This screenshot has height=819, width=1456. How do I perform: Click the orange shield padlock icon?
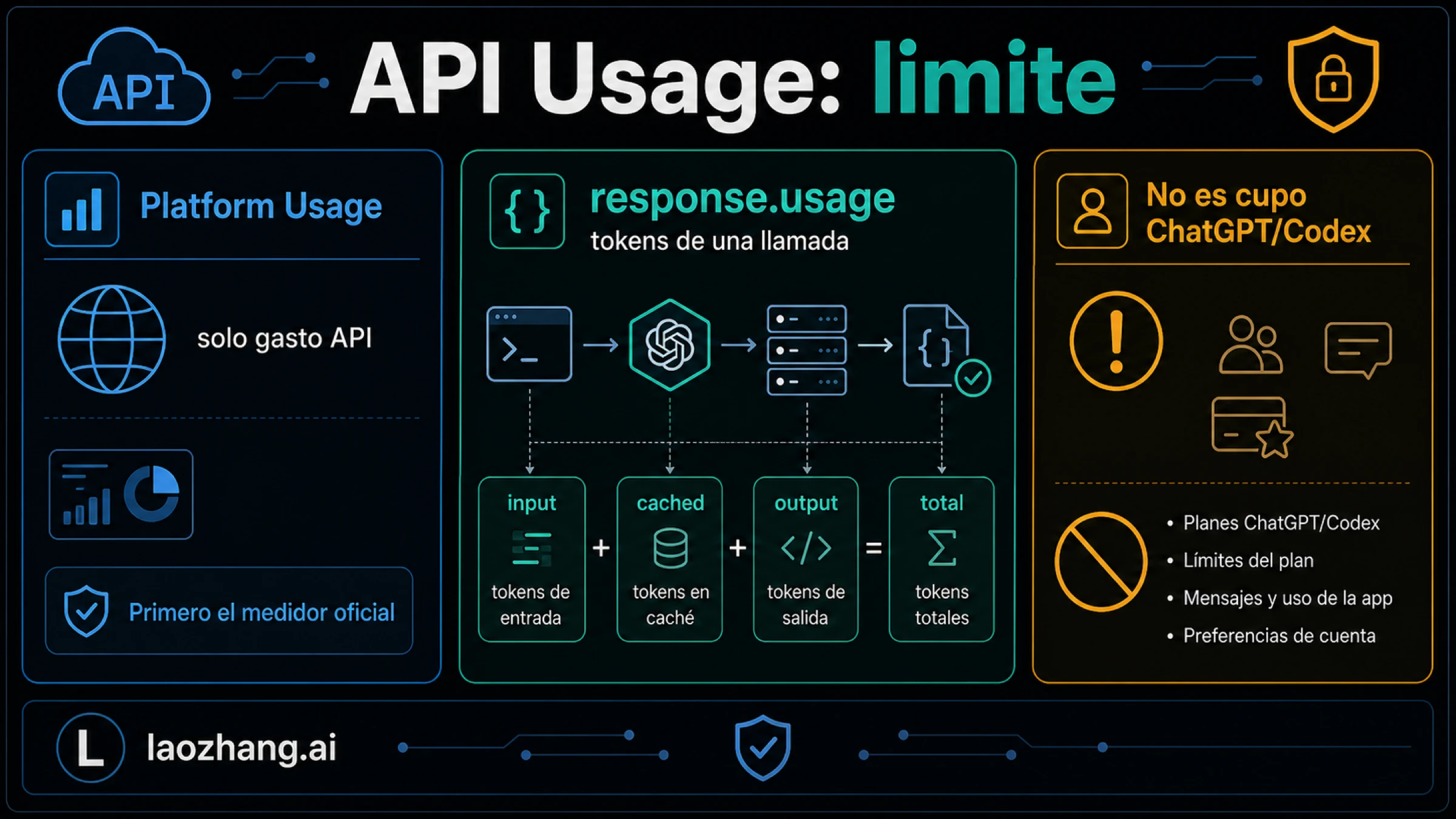[x=1333, y=79]
